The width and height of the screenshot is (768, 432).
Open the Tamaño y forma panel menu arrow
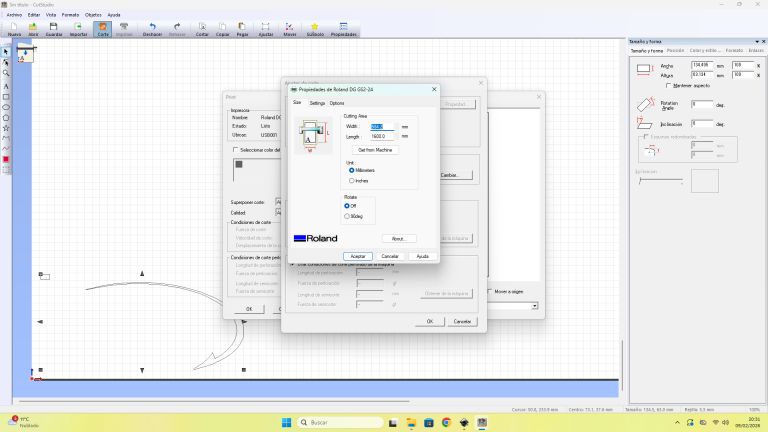pos(757,42)
